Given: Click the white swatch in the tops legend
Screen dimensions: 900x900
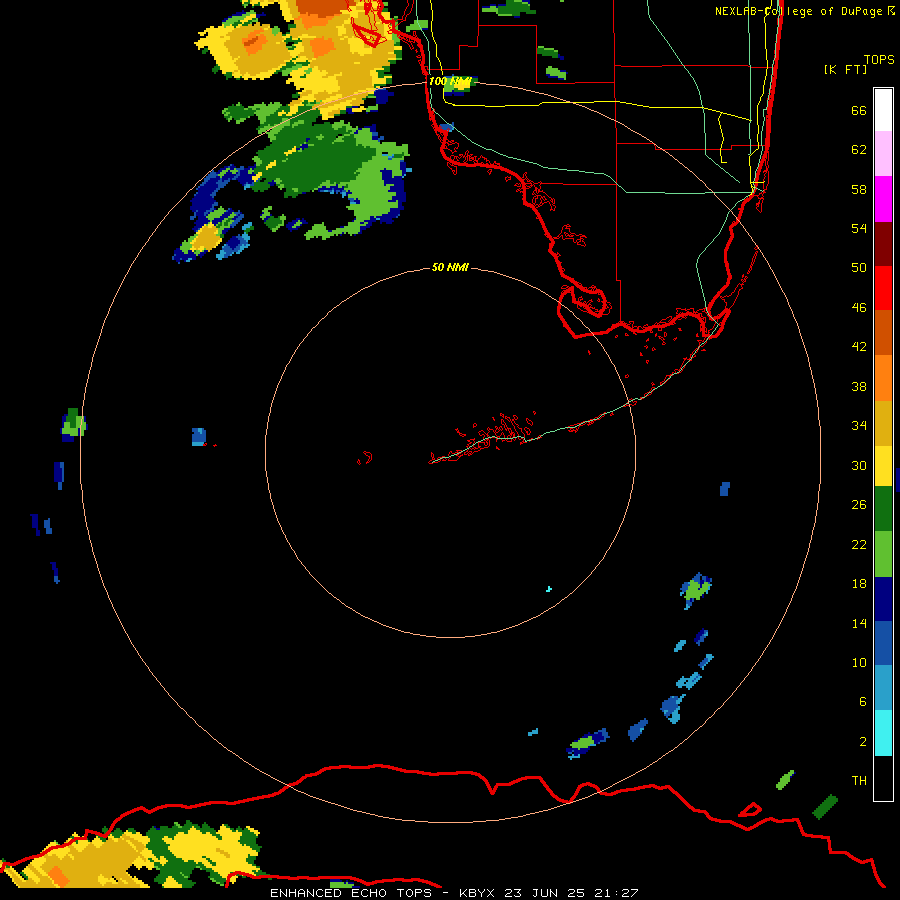Looking at the screenshot, I should [x=883, y=110].
